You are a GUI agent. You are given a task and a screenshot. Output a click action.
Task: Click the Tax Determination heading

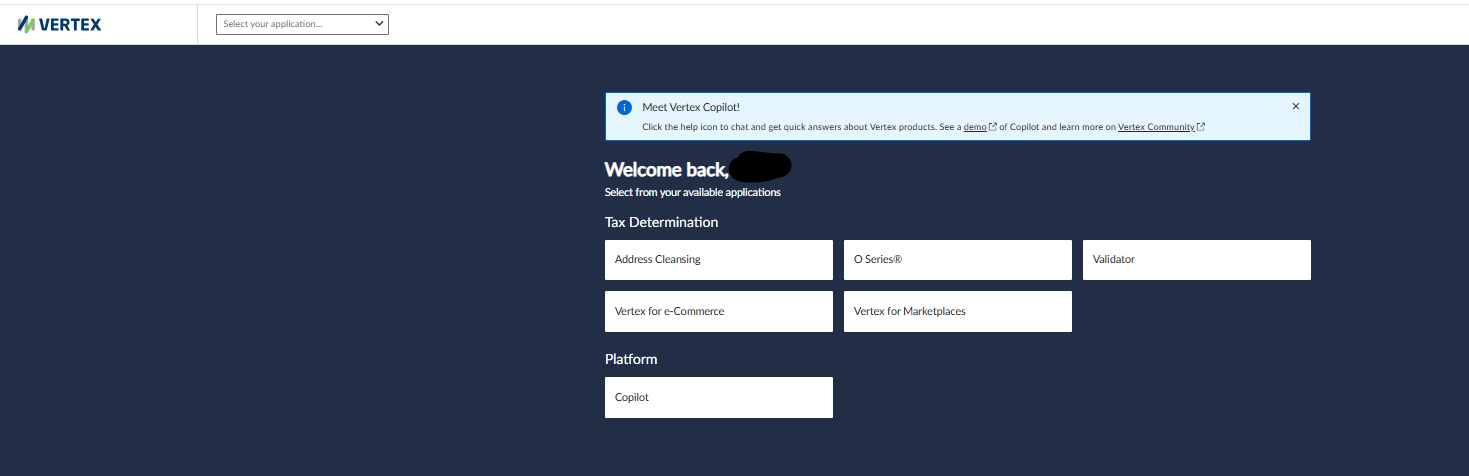point(661,222)
